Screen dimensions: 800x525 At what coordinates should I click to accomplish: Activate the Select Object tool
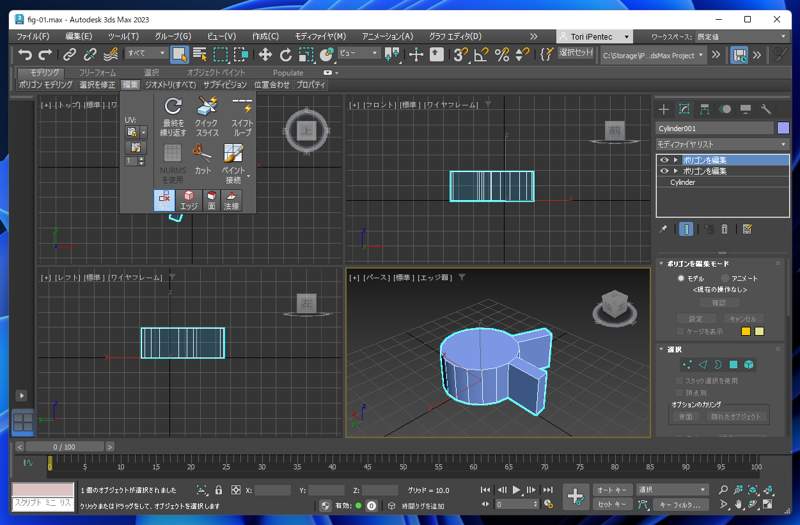click(x=179, y=54)
